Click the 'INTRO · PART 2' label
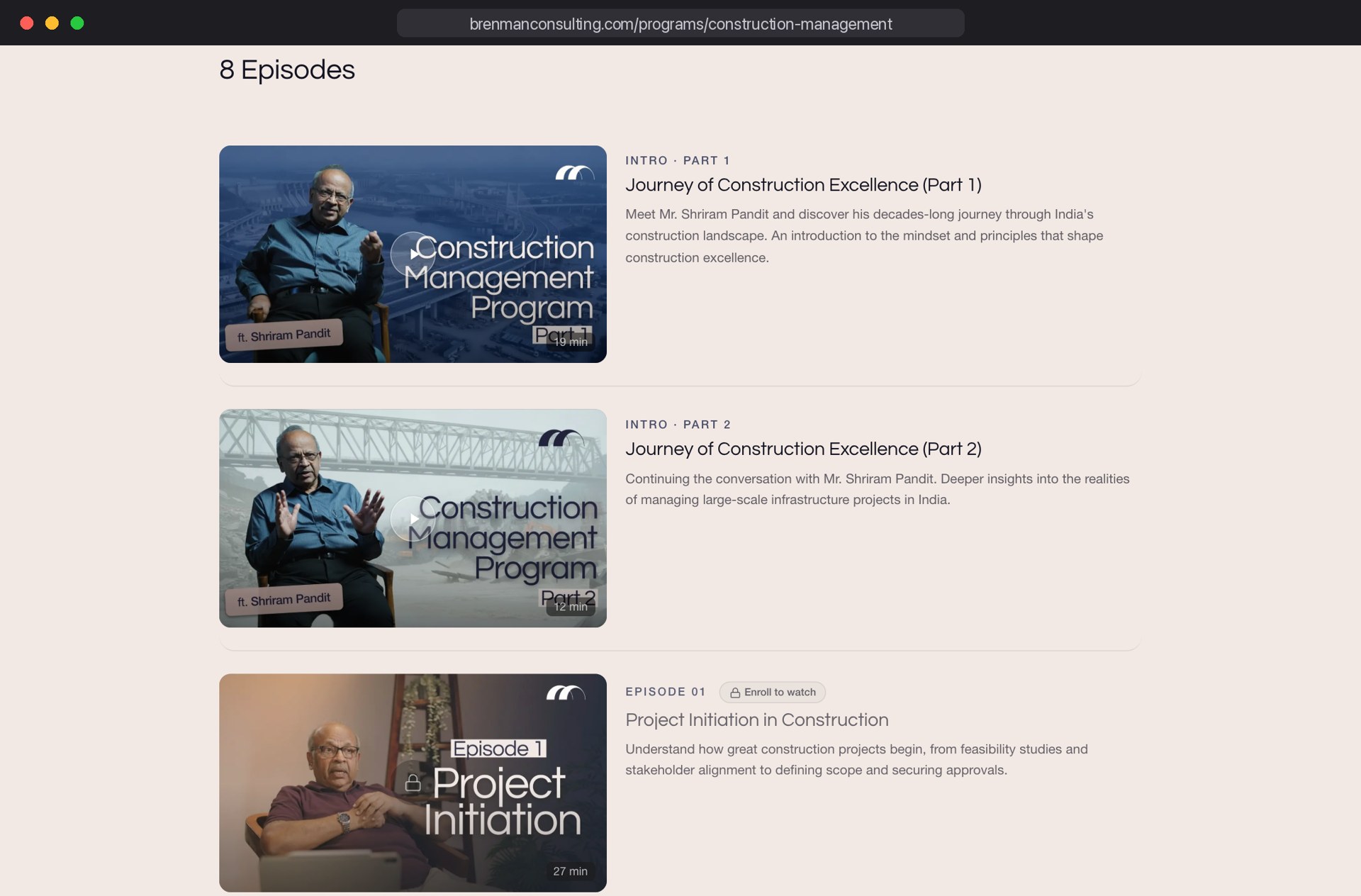 [678, 425]
